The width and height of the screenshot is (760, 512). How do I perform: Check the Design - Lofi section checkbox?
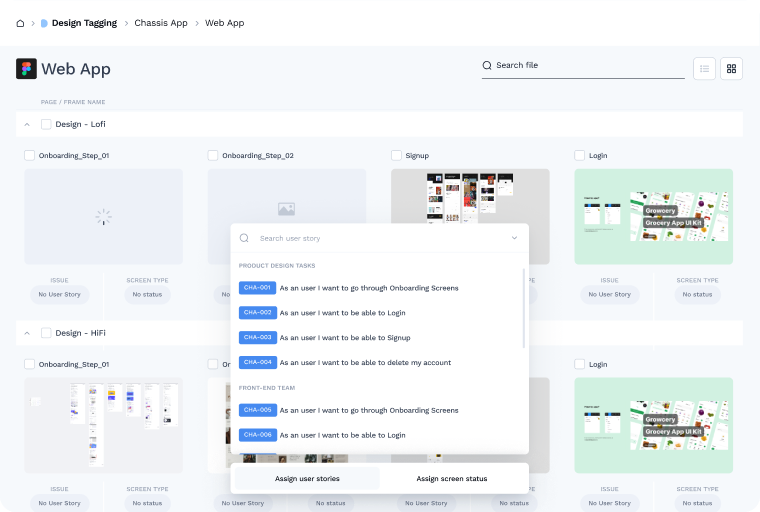coord(46,124)
